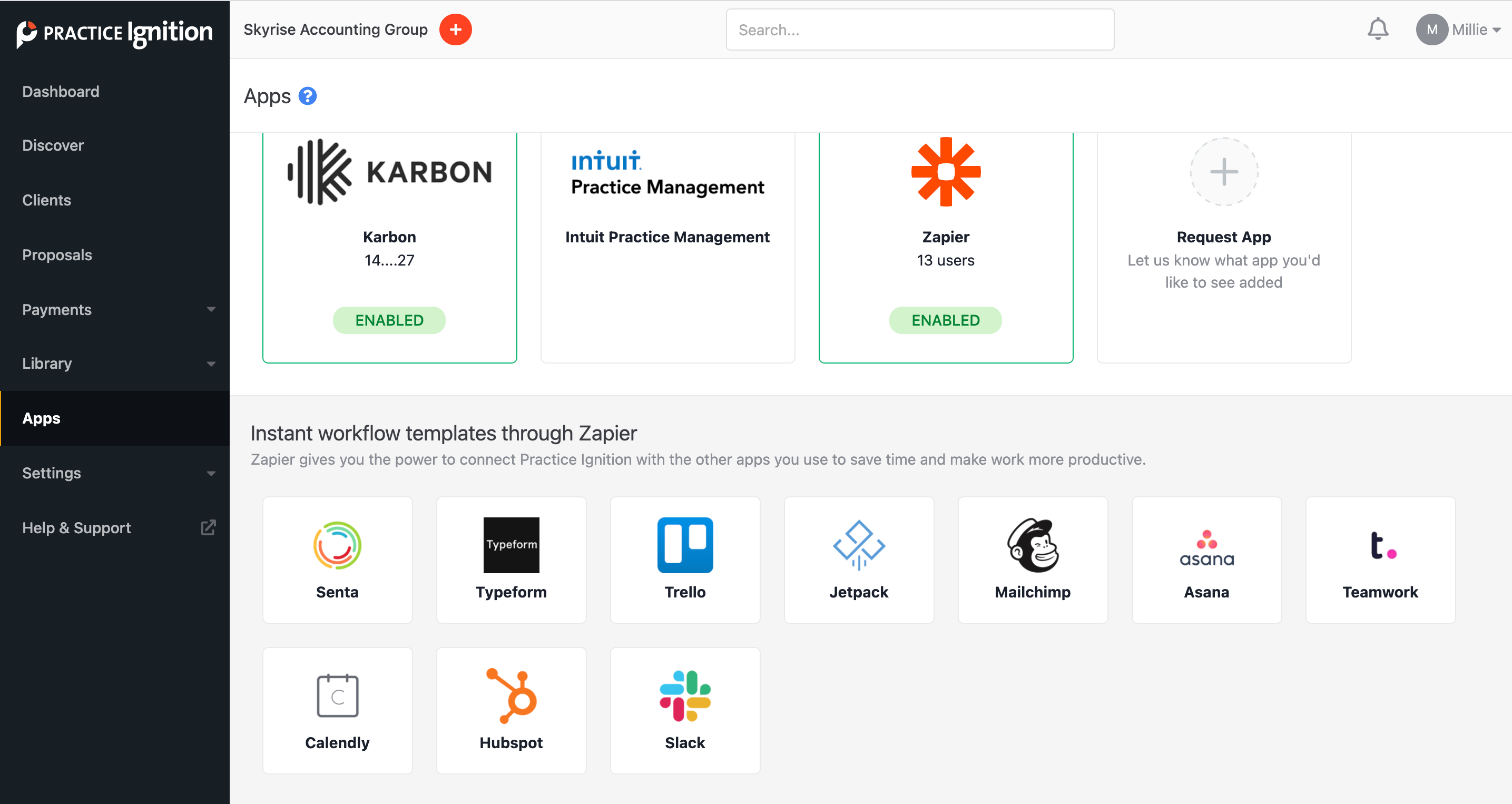Open the Mailchimp workflow template
Screen dimensions: 1512x804
(1033, 560)
